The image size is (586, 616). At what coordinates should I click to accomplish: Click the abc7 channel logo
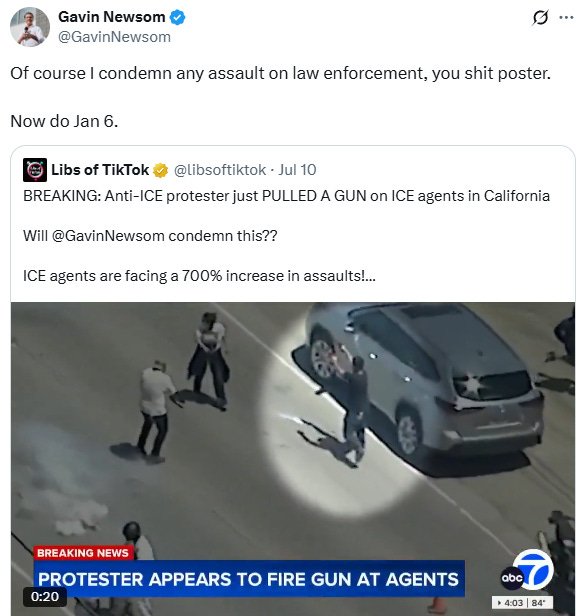point(527,570)
